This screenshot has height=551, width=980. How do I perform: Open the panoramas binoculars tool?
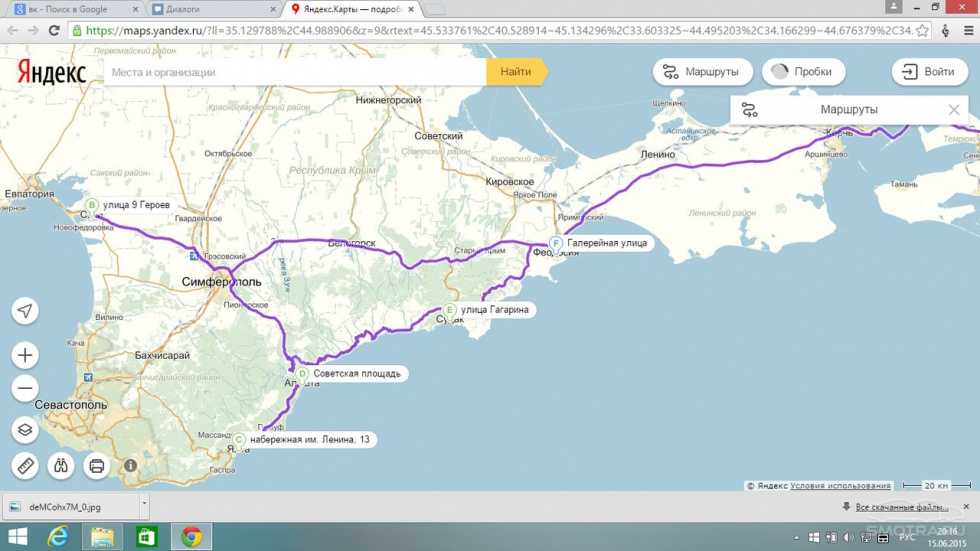[61, 465]
